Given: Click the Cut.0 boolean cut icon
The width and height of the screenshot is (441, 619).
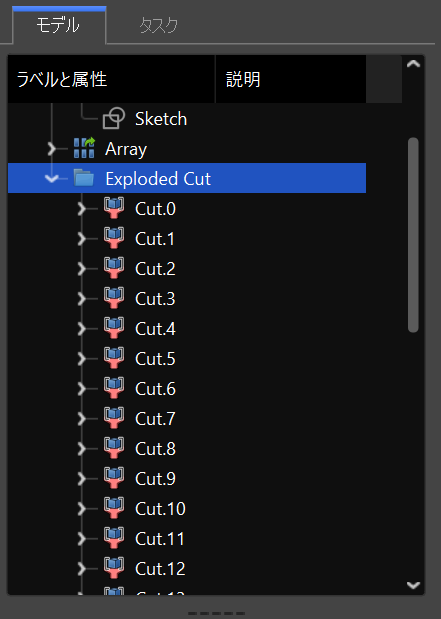Looking at the screenshot, I should [x=114, y=208].
